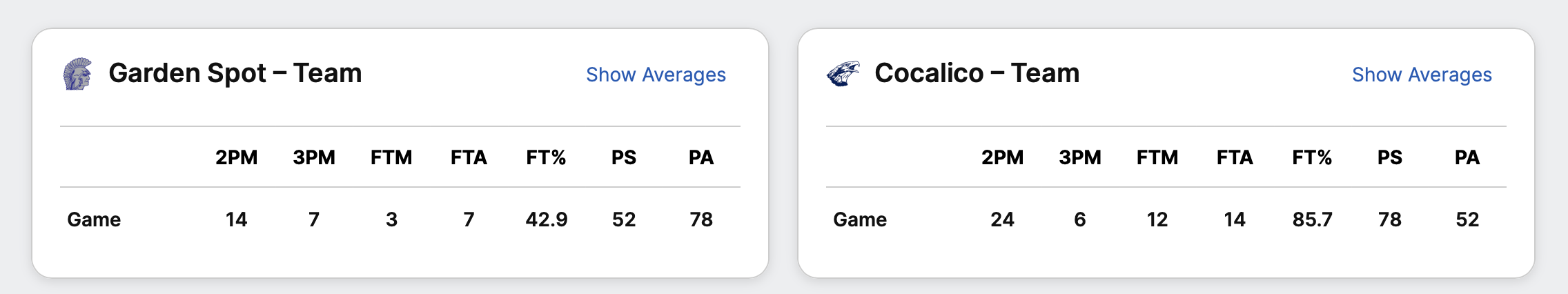
Task: Select the FTM value 12 for Cocalico
Action: (x=1157, y=219)
